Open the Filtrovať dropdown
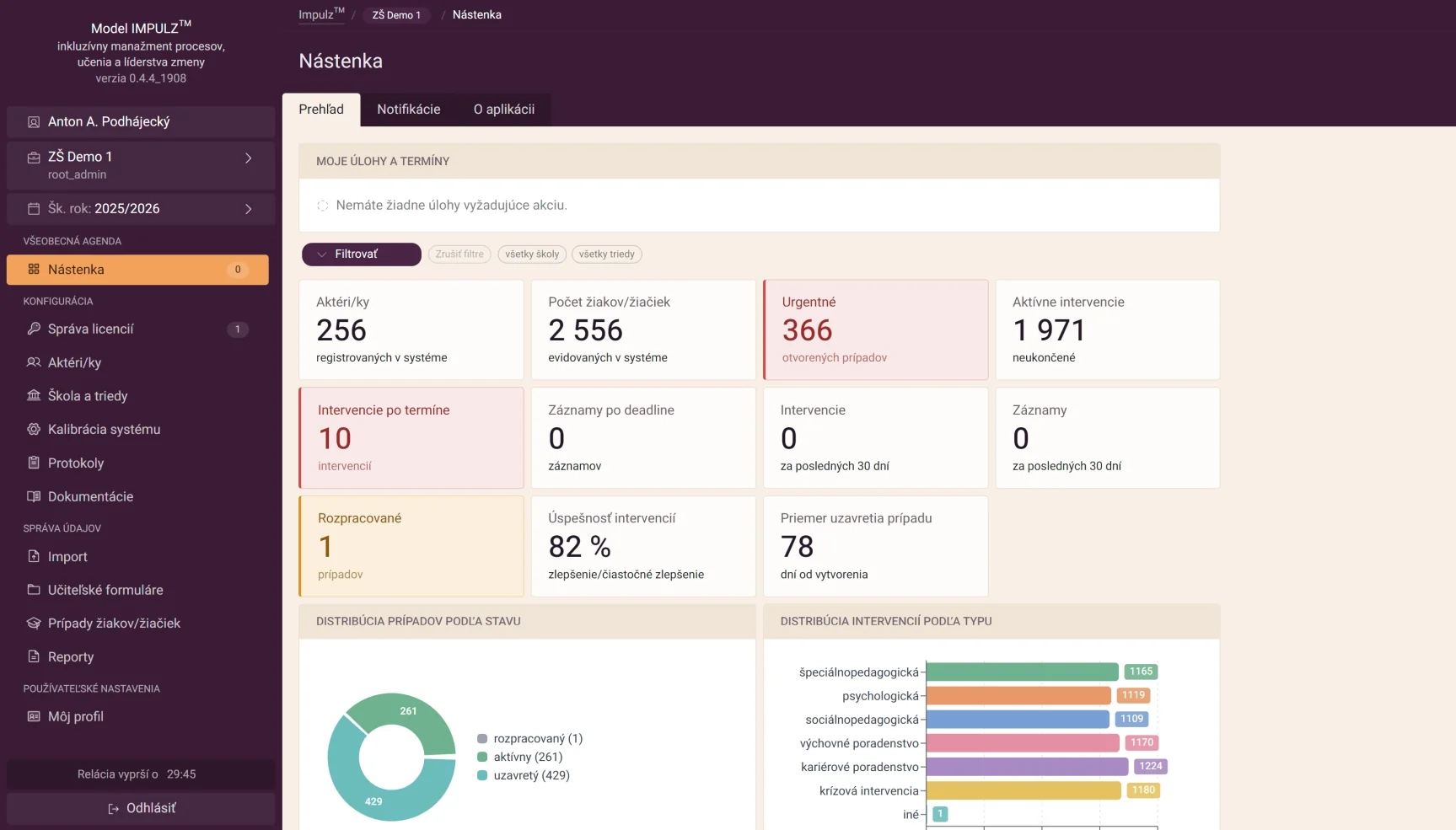Screen dimensions: 1456x830 coord(362,254)
